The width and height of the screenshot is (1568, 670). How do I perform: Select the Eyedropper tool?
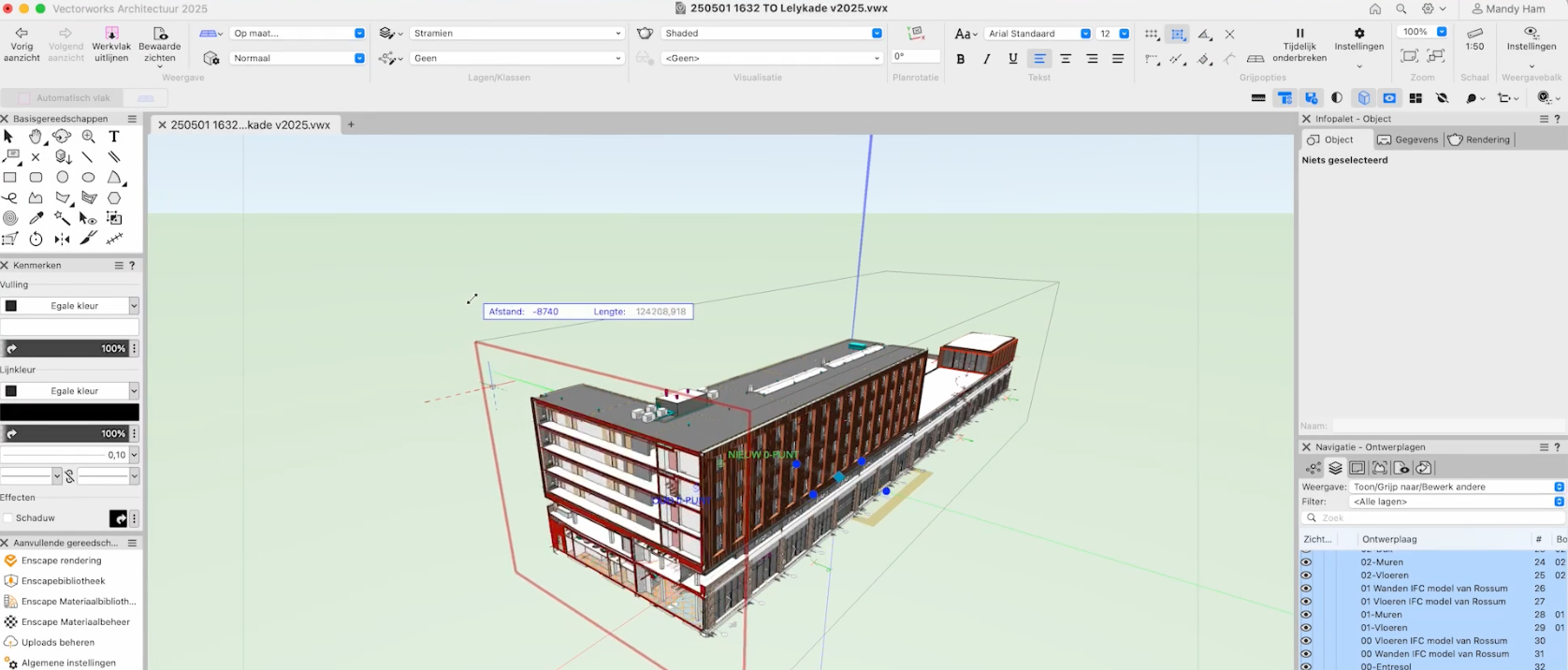pos(36,218)
